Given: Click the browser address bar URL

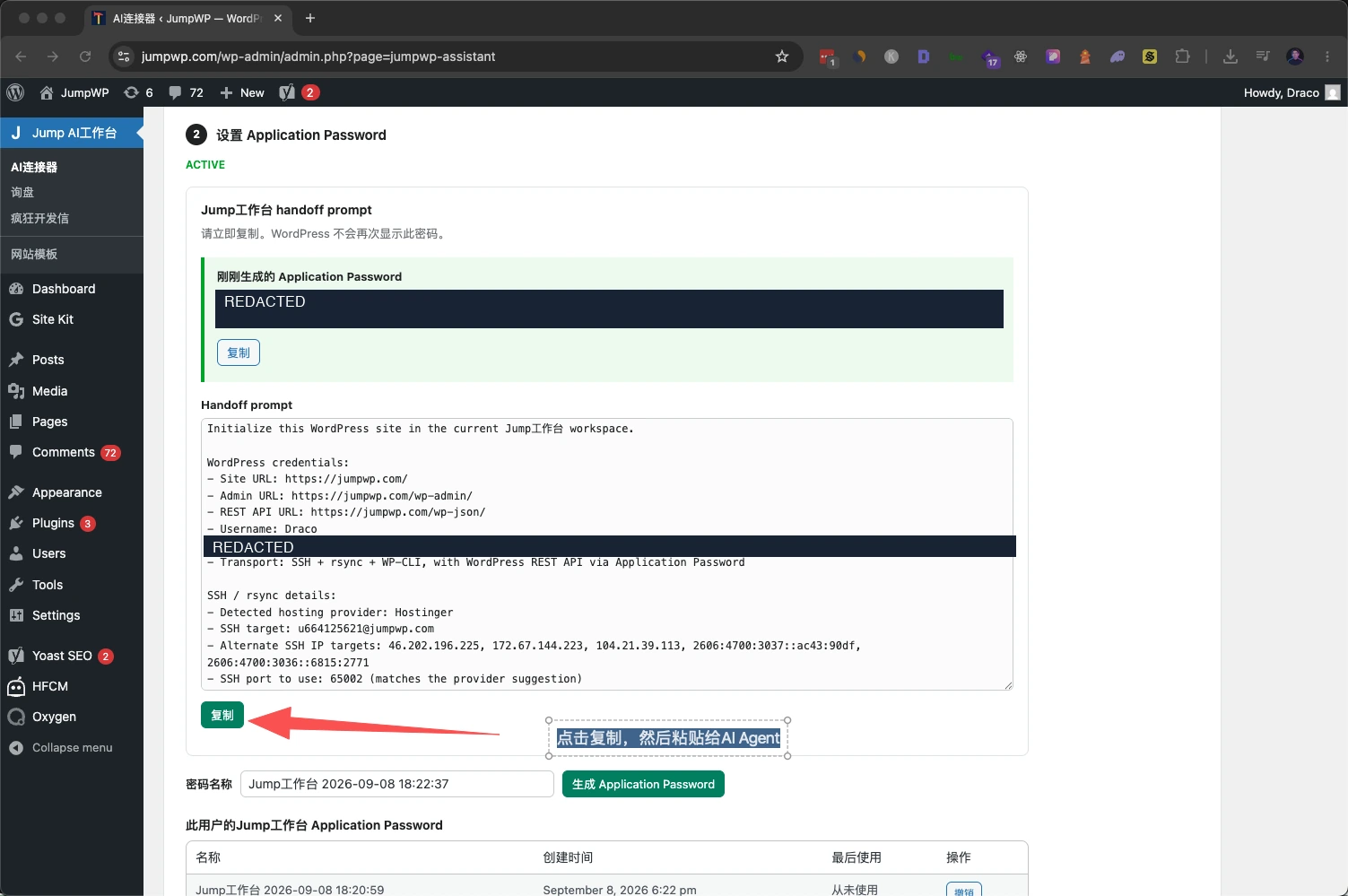Looking at the screenshot, I should (x=318, y=57).
